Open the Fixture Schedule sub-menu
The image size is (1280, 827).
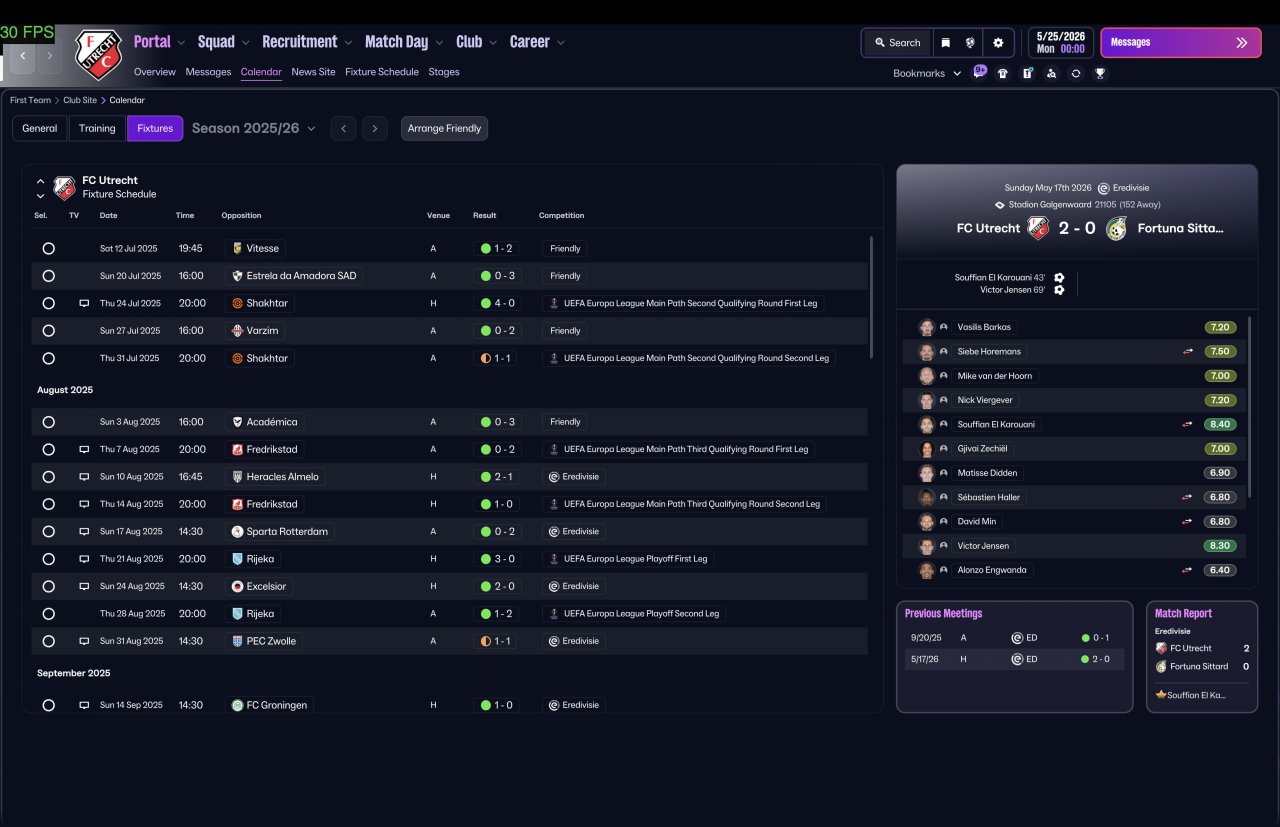(382, 72)
